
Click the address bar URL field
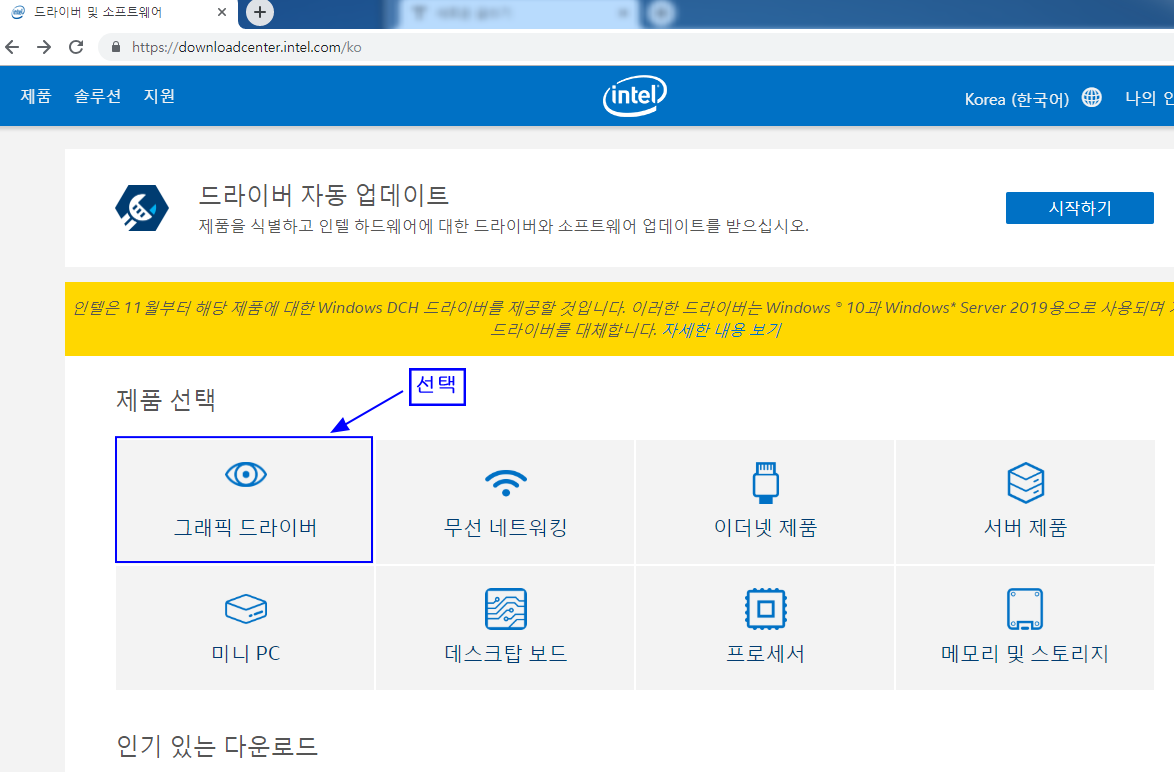point(636,47)
